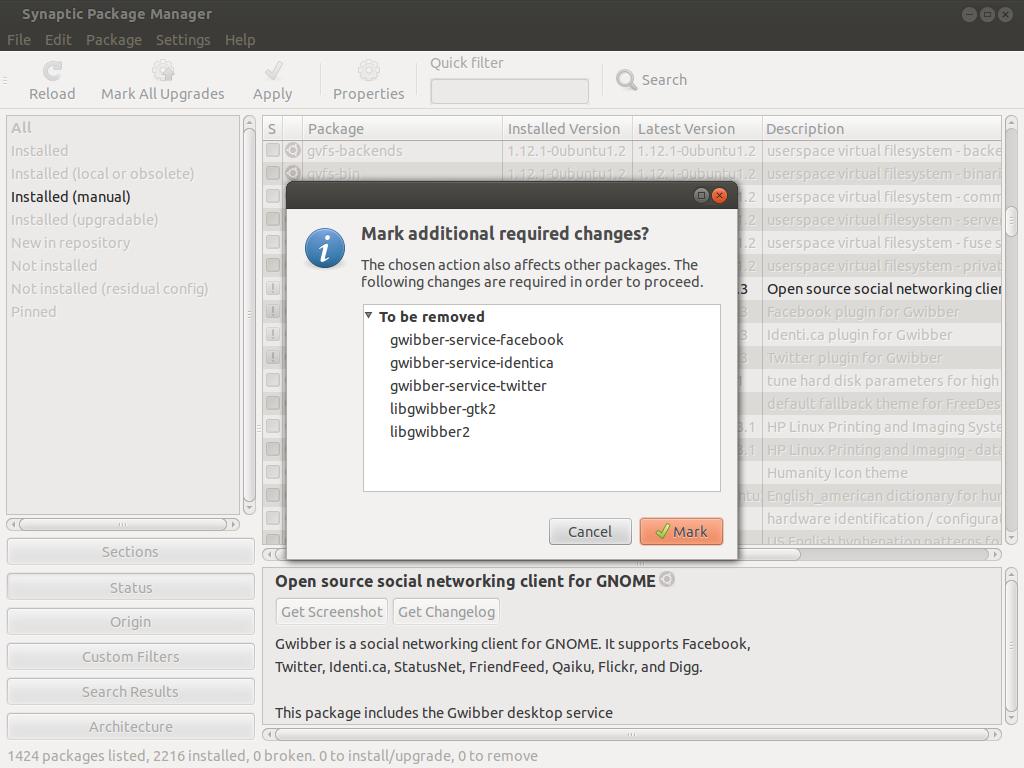This screenshot has width=1024, height=768.
Task: Cancel the additional changes dialog
Action: click(x=589, y=532)
